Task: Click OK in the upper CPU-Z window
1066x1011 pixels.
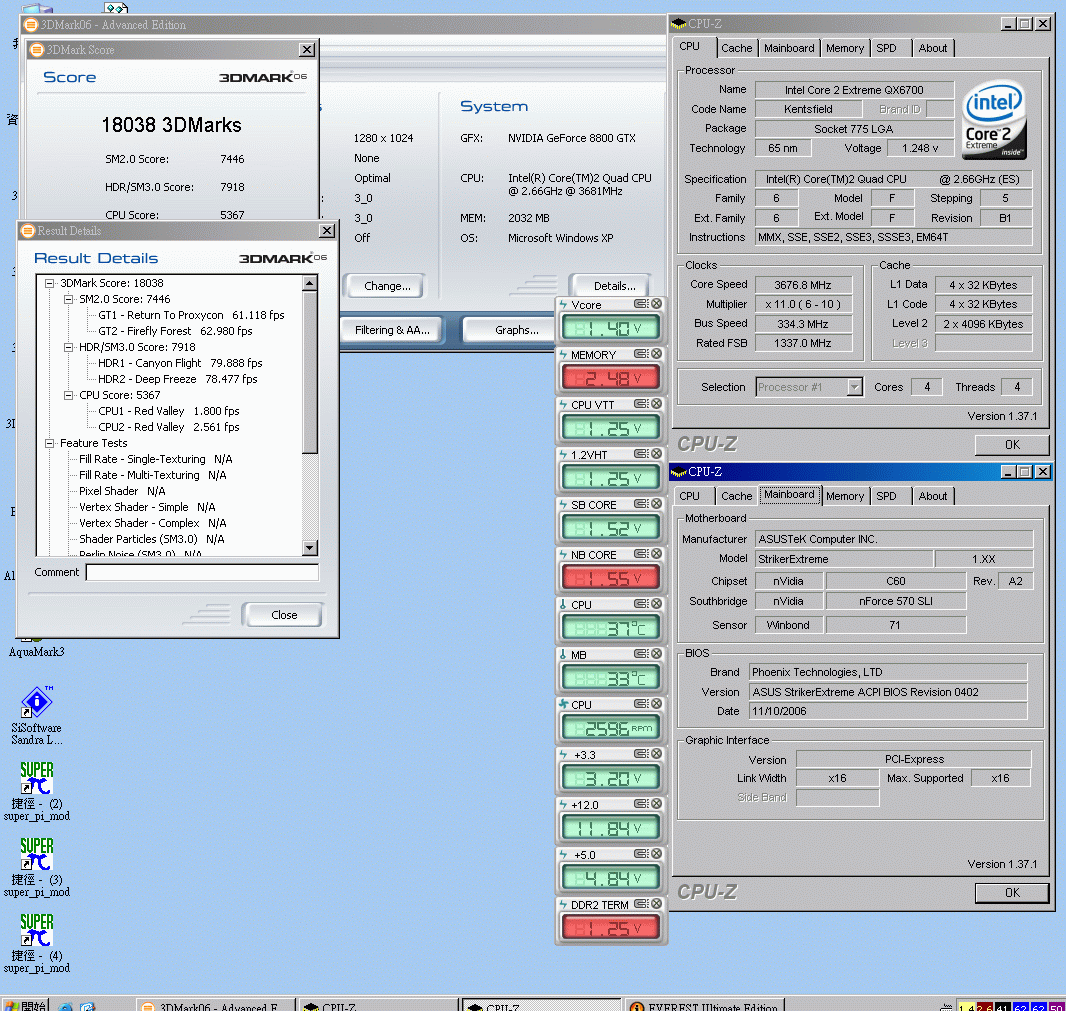Action: coord(1012,445)
